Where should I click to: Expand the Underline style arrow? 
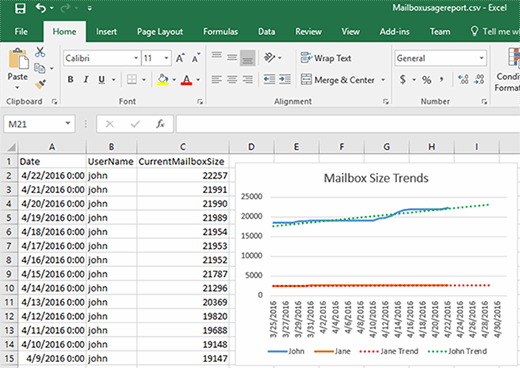[x=114, y=80]
